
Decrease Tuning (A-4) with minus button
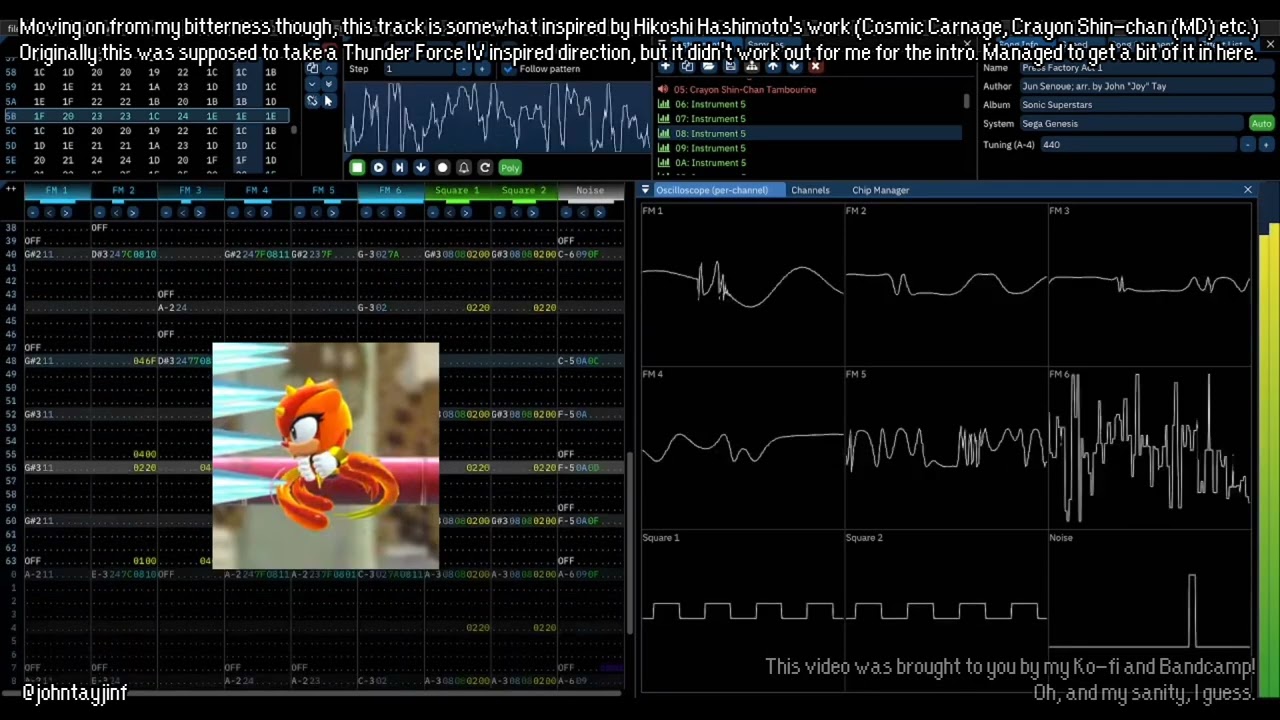coord(1248,145)
